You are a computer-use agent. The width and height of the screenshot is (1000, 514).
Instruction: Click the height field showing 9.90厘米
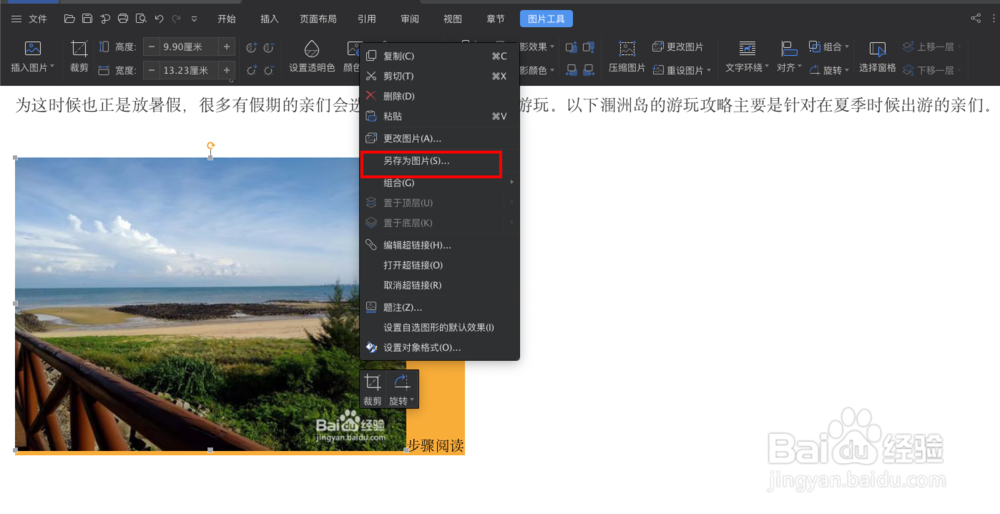[x=188, y=47]
